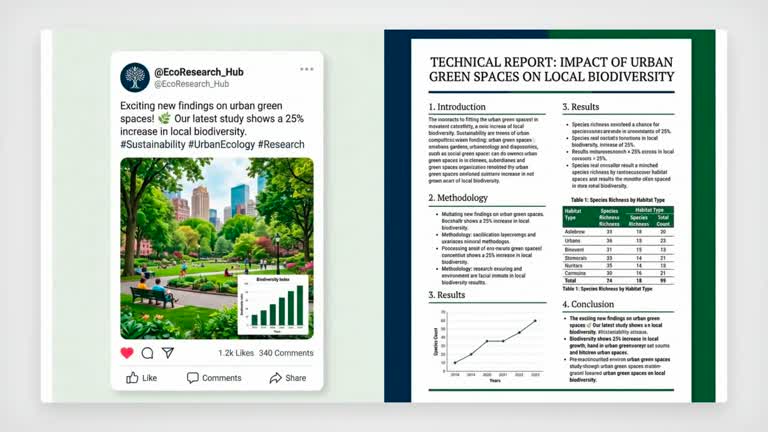Click the Species Richness by Habitat table
768x432 pixels.
click(618, 245)
